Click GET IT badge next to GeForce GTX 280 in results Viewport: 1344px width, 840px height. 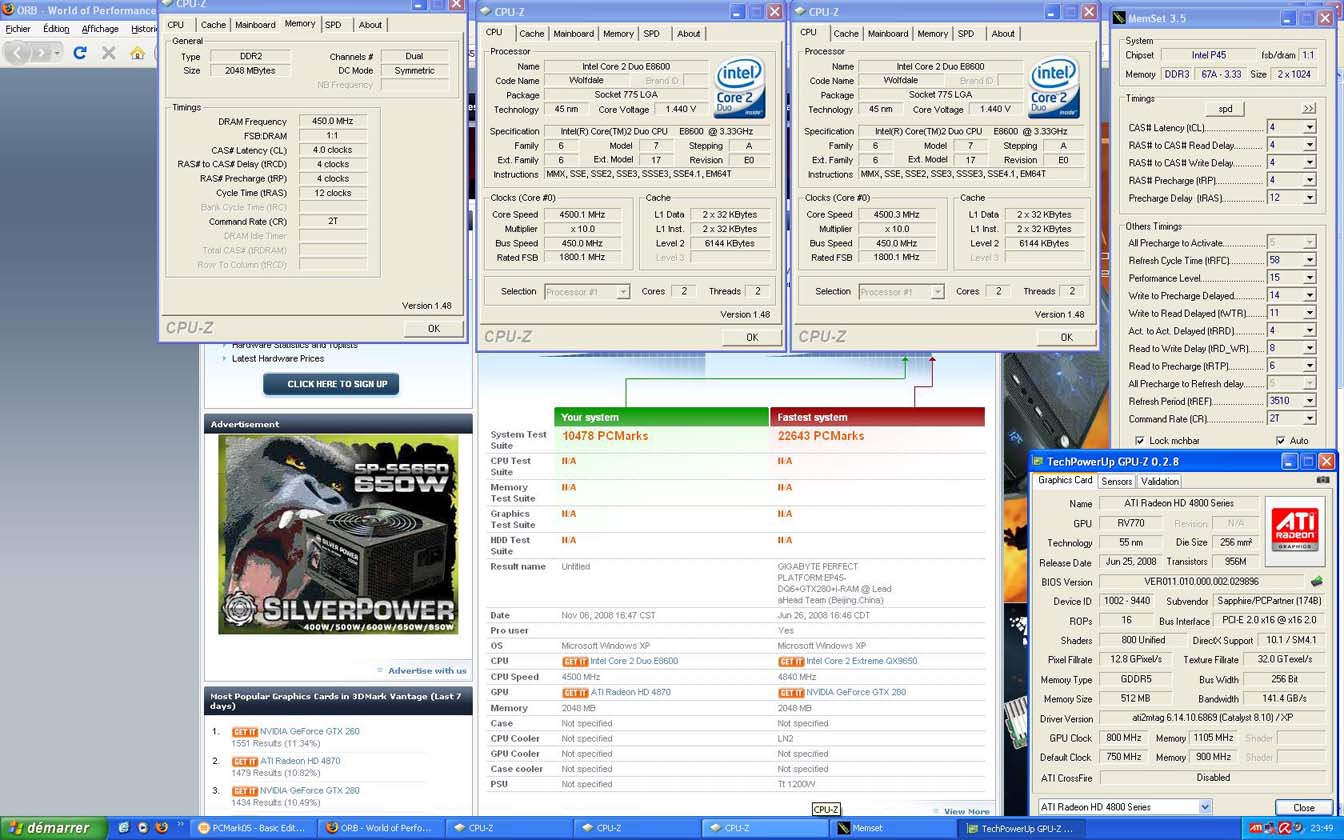pyautogui.click(x=791, y=693)
